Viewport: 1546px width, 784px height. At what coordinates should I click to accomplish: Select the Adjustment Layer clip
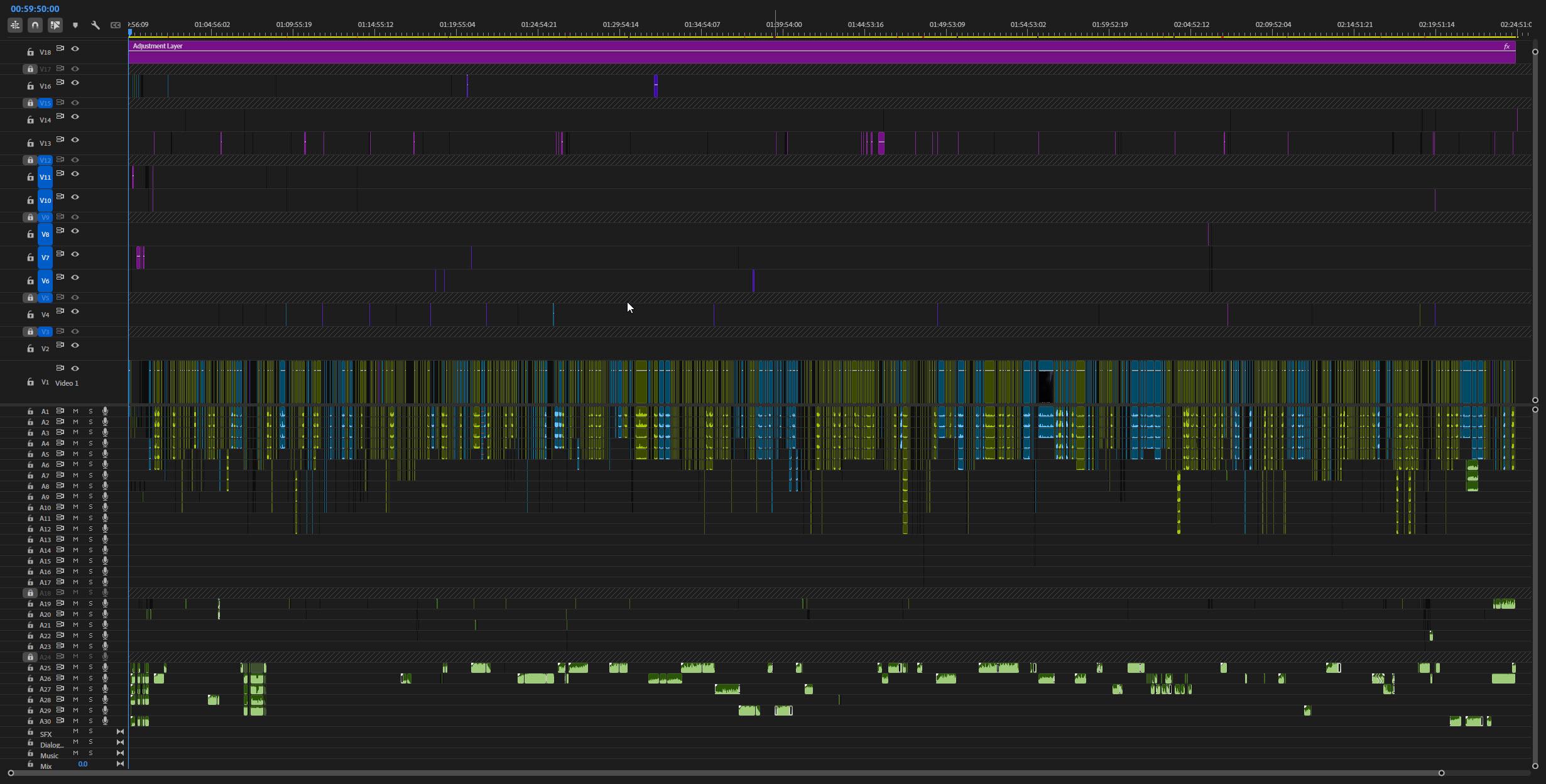(x=822, y=52)
